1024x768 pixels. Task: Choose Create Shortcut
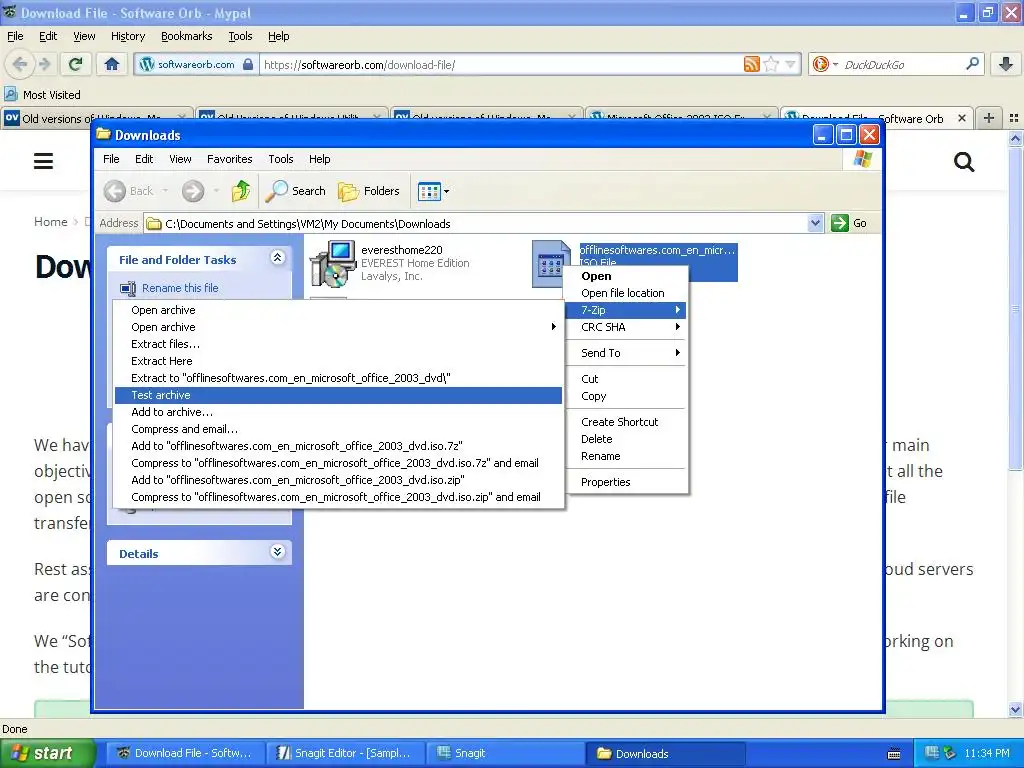(x=627, y=422)
